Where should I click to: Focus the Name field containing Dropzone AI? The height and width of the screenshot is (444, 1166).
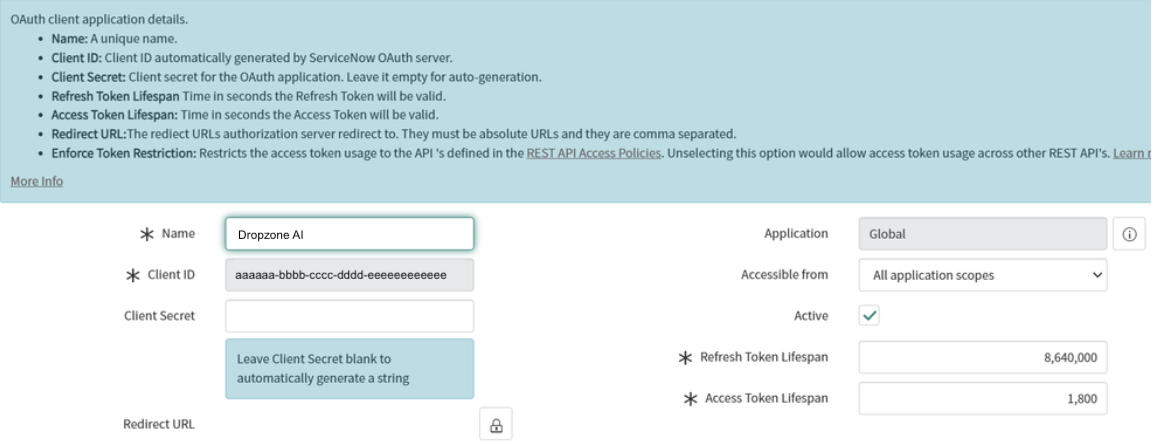pyautogui.click(x=349, y=234)
